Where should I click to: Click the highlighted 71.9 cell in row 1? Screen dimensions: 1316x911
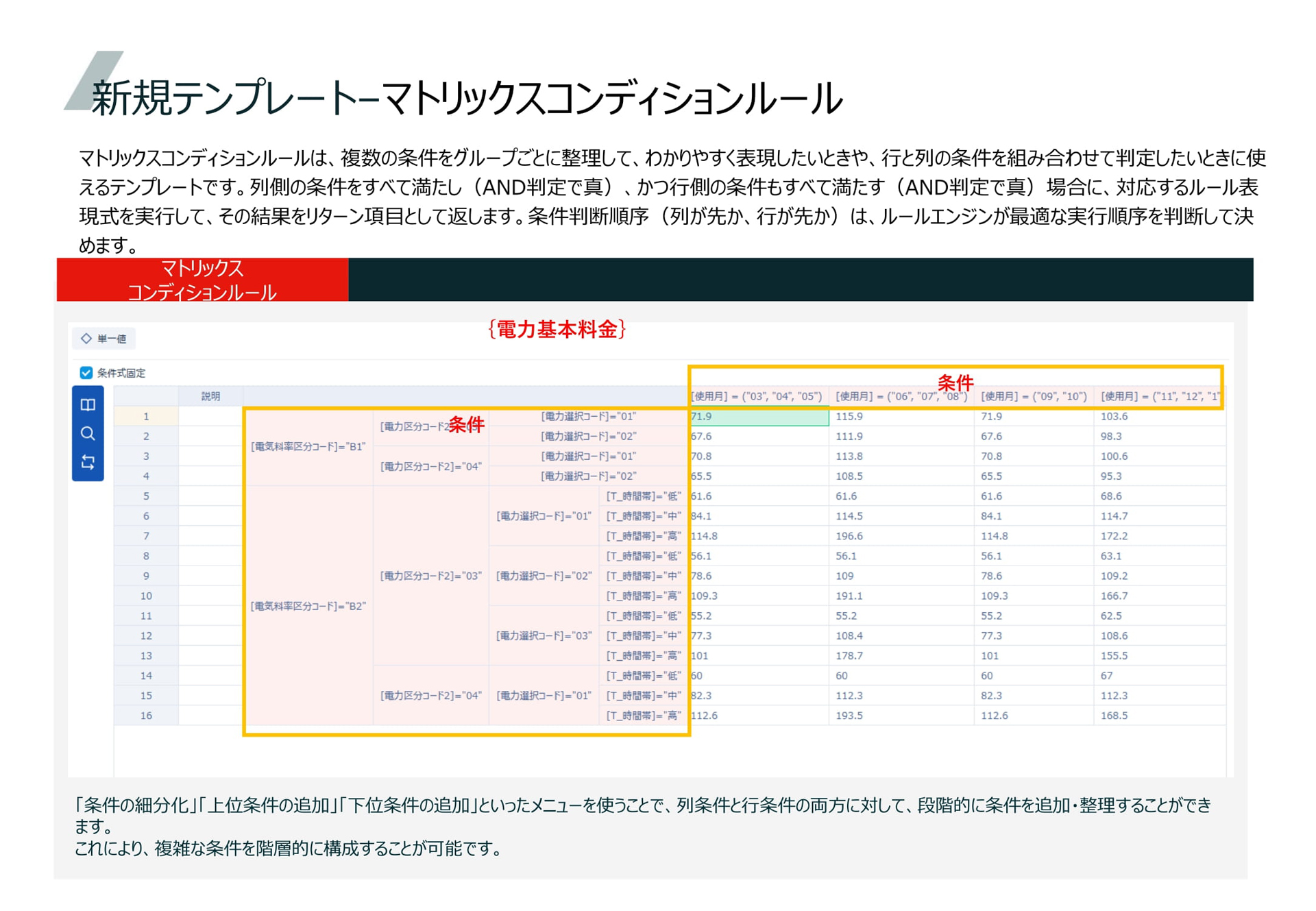click(759, 416)
